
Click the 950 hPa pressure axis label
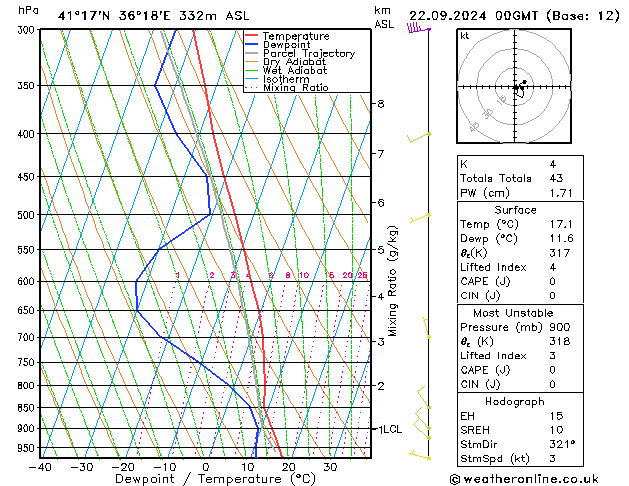(28, 448)
